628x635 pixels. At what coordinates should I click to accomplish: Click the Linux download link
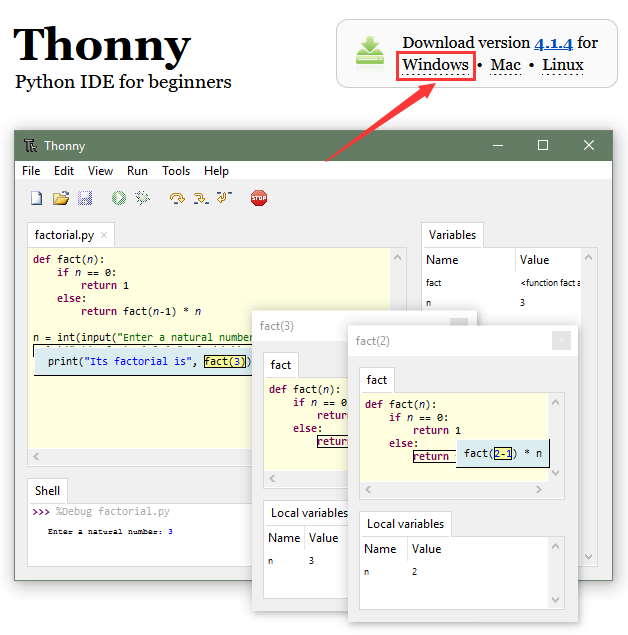[563, 65]
